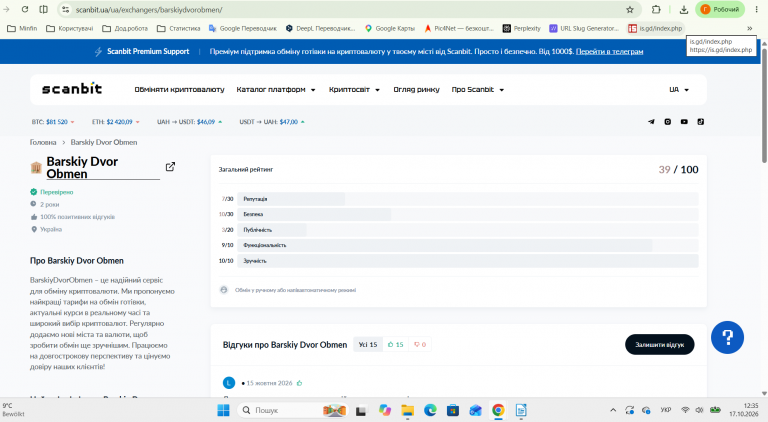The image size is (768, 422).
Task: Expand the Каталог платформ dropdown
Action: point(276,90)
